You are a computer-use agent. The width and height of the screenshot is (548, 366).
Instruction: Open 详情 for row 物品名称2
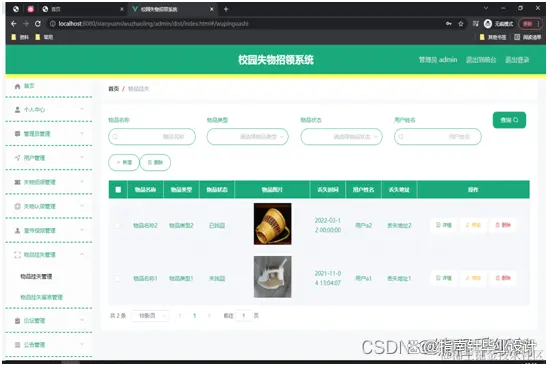point(444,225)
